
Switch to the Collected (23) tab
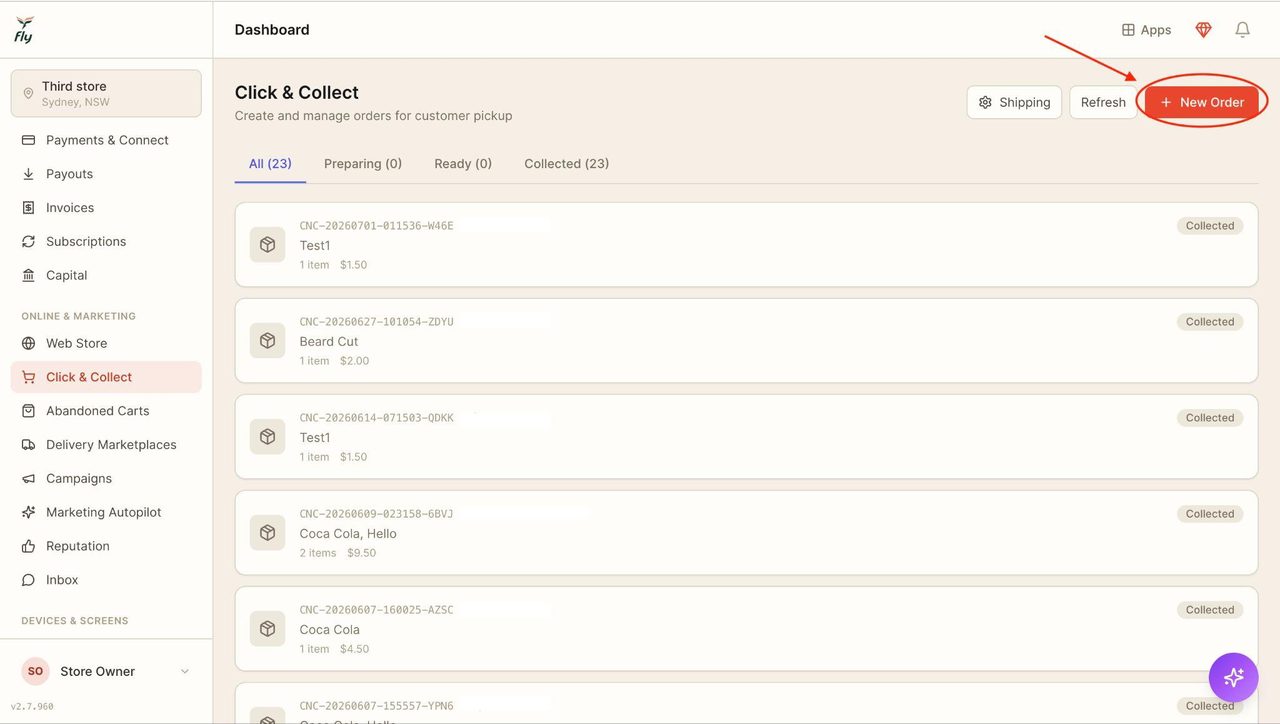pos(567,164)
